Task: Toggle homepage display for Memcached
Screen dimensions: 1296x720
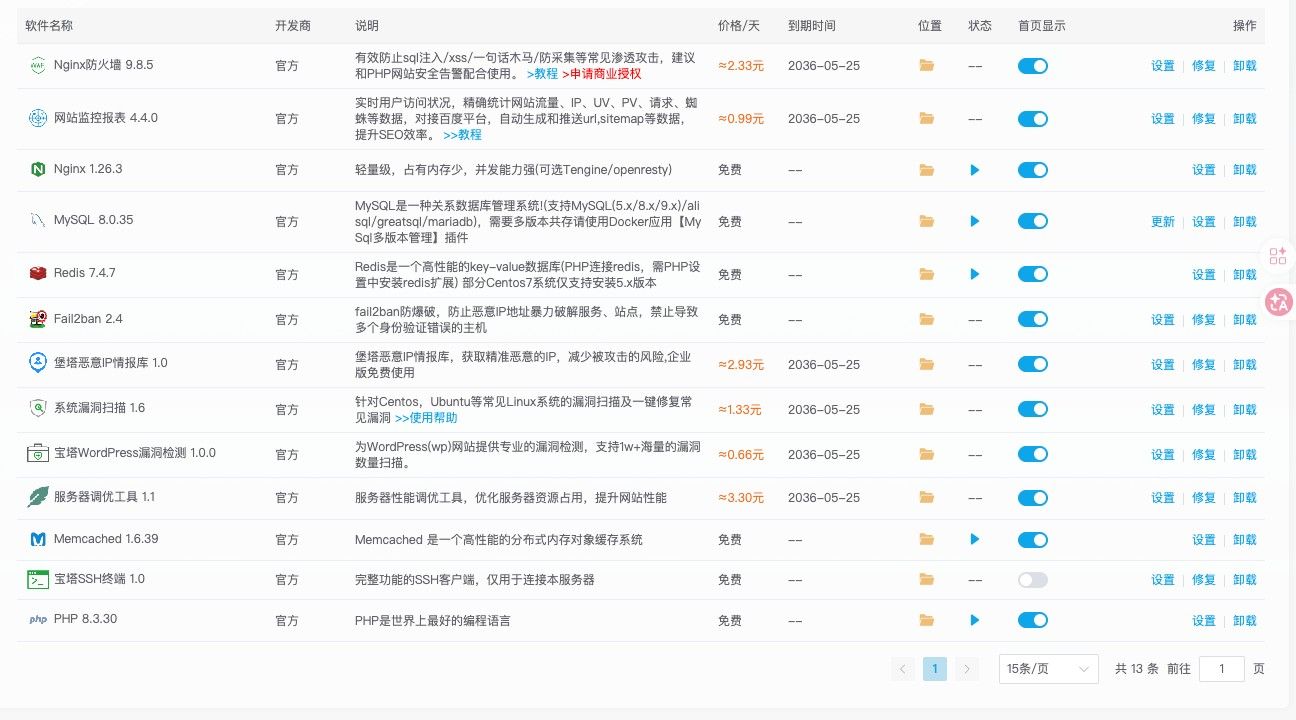Action: 1033,539
